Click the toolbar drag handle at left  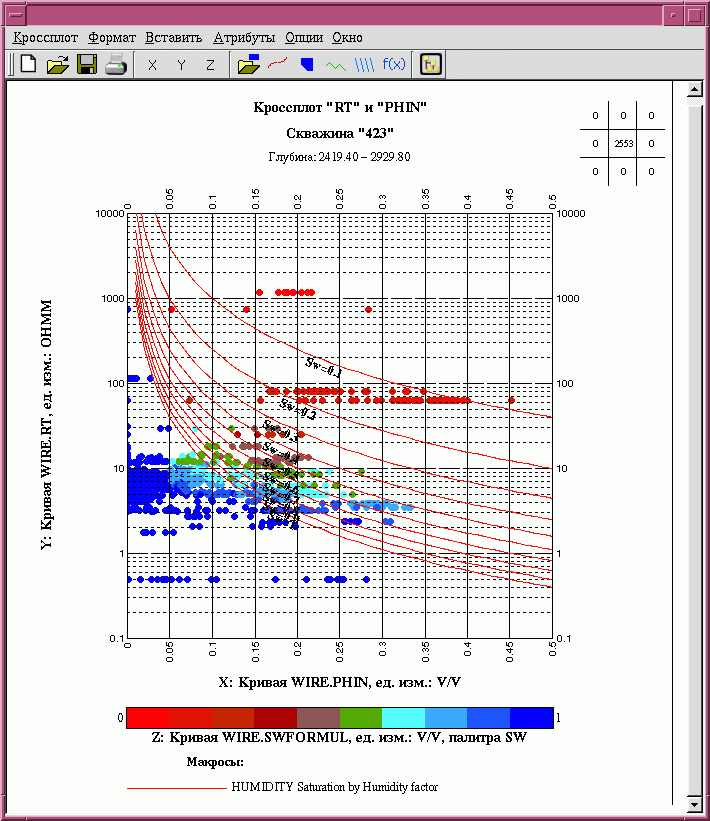[12, 65]
